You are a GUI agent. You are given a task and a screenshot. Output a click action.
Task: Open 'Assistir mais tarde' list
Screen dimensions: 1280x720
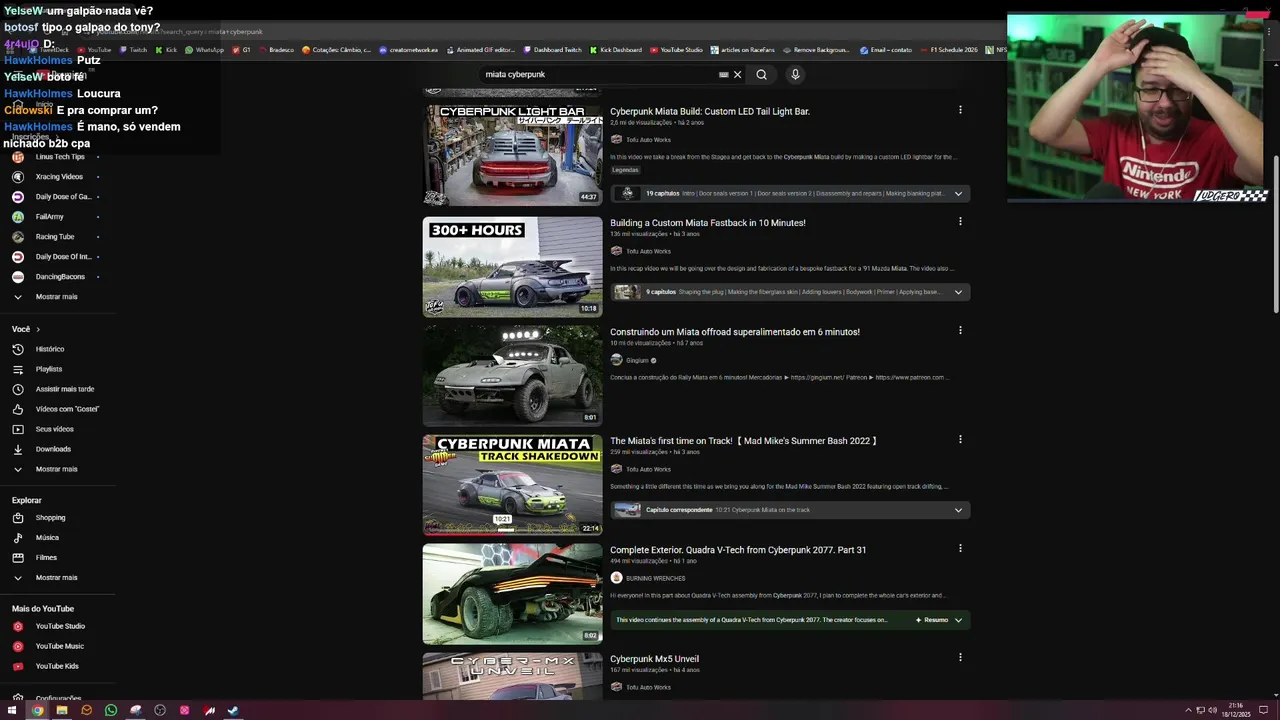pyautogui.click(x=64, y=389)
